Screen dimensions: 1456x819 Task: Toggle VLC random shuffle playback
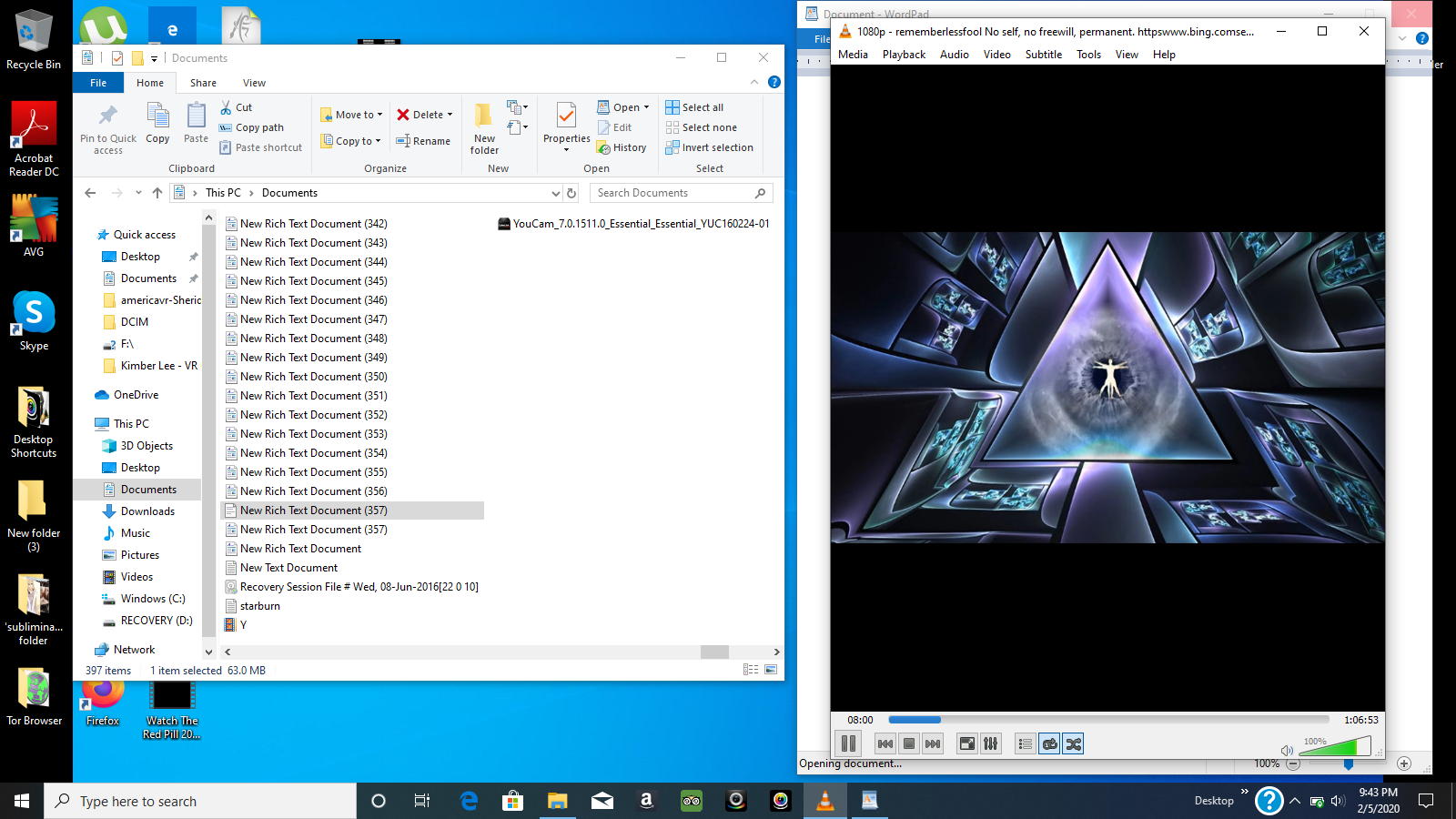tap(1073, 743)
